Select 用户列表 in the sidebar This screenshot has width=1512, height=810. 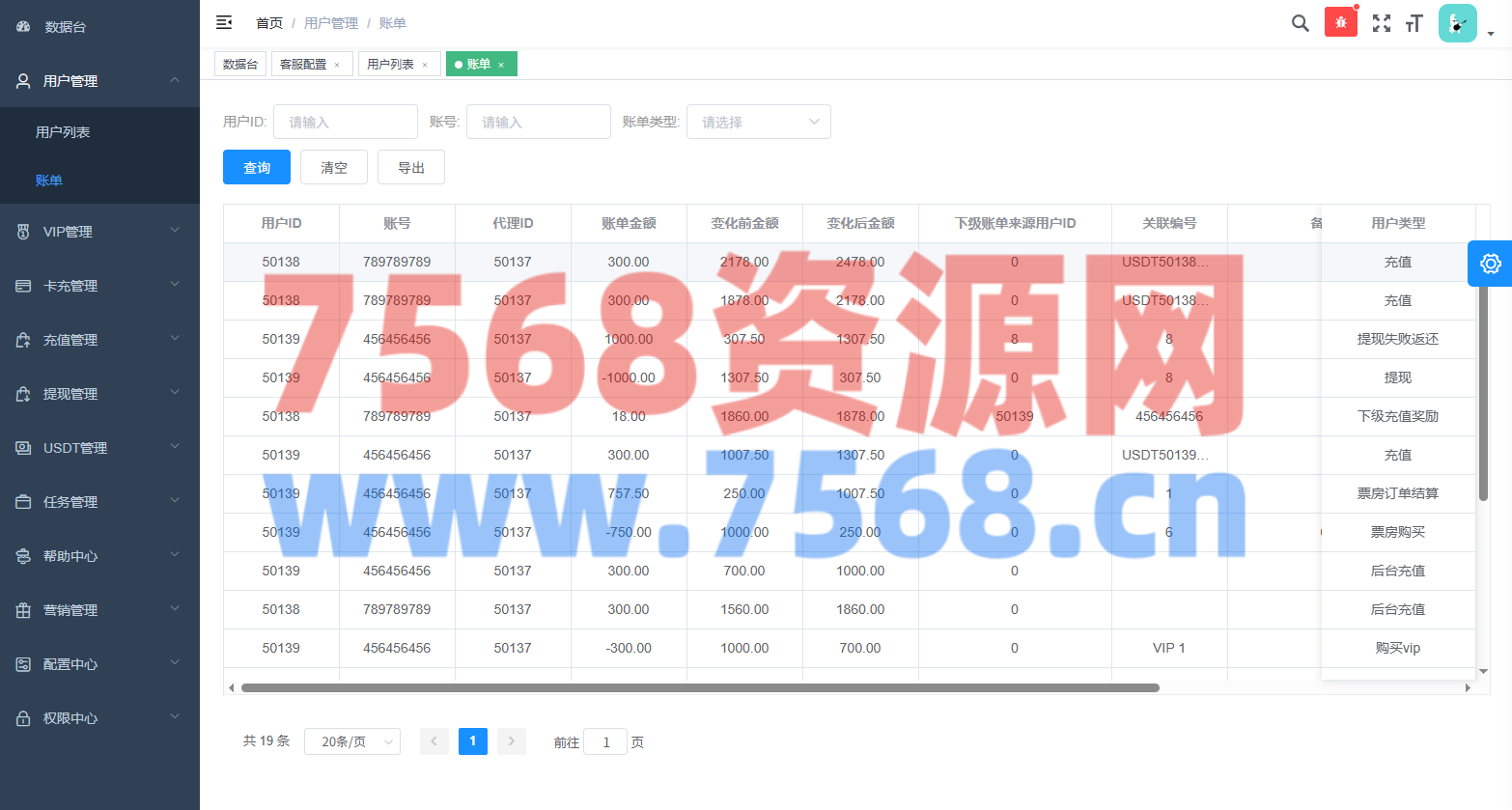click(x=63, y=132)
